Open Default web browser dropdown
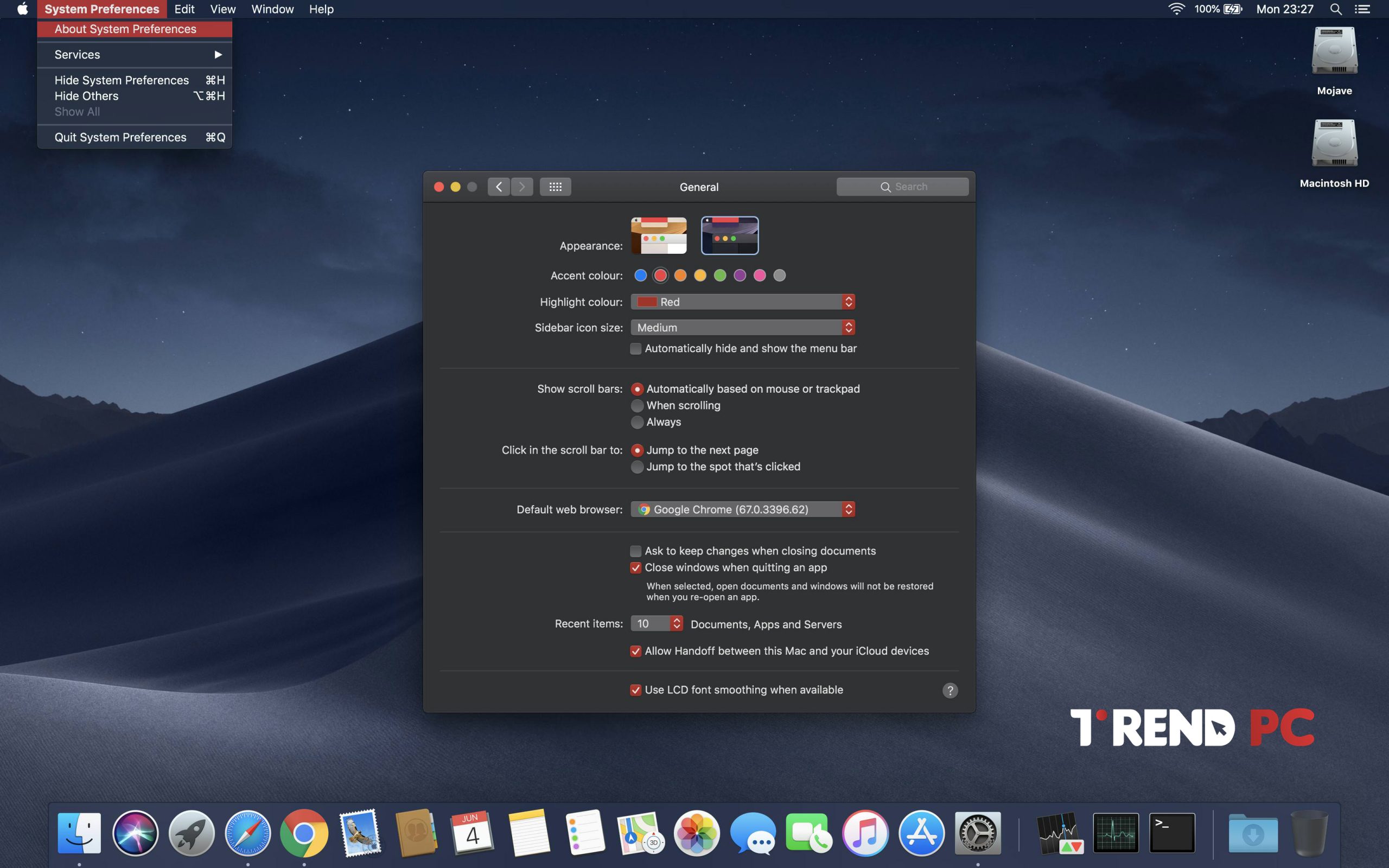 click(743, 509)
